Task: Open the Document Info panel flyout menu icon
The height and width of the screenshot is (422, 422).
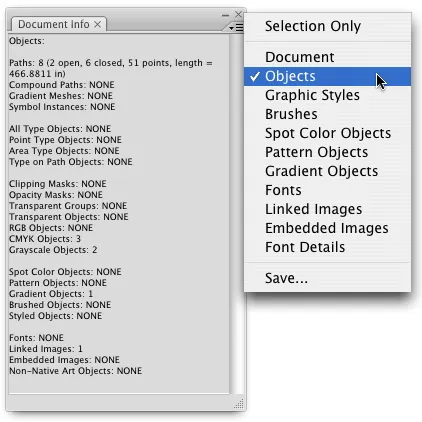Action: (237, 28)
